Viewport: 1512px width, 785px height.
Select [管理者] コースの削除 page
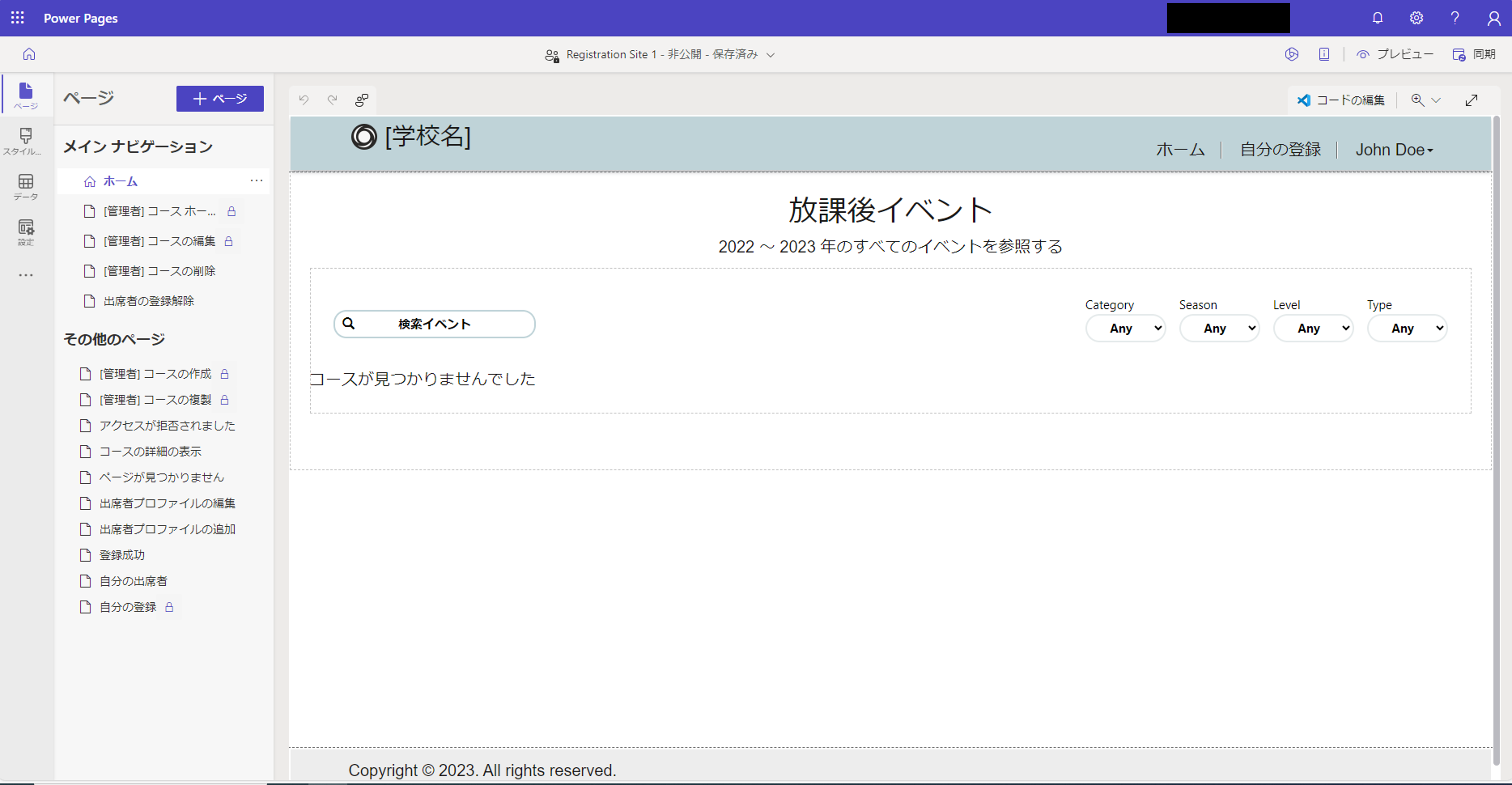point(159,271)
